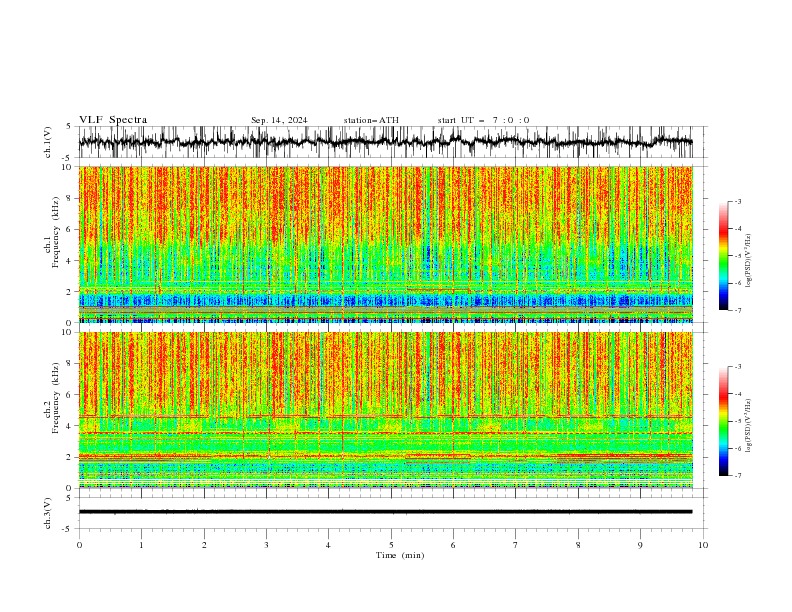Click the 6 kHz tick on ch.2 frequency axis
Image resolution: width=792 pixels, height=612 pixels.
tap(70, 394)
